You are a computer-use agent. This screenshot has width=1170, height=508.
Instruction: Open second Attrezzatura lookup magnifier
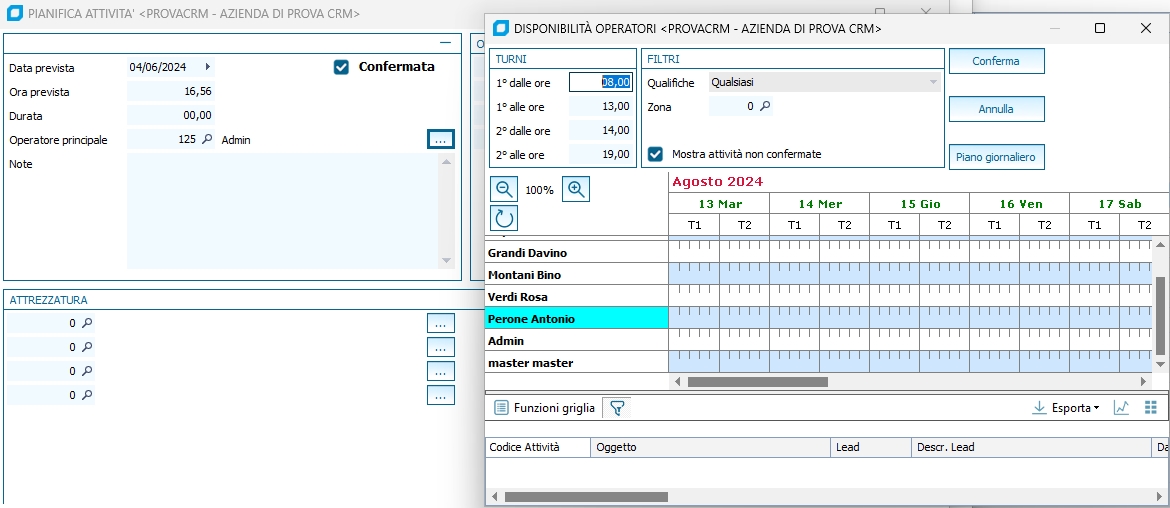pos(87,347)
